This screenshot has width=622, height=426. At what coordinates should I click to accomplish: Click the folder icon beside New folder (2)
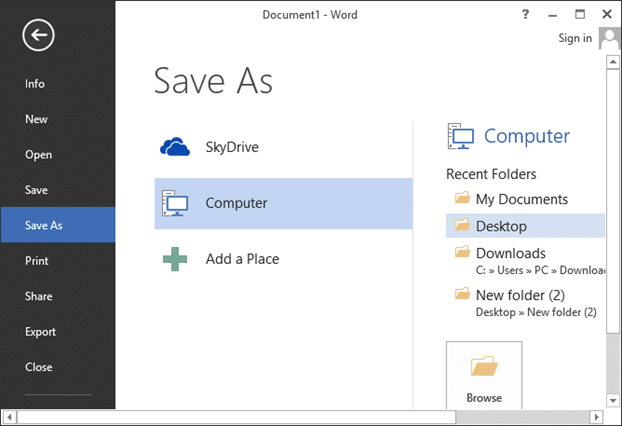pyautogui.click(x=462, y=294)
